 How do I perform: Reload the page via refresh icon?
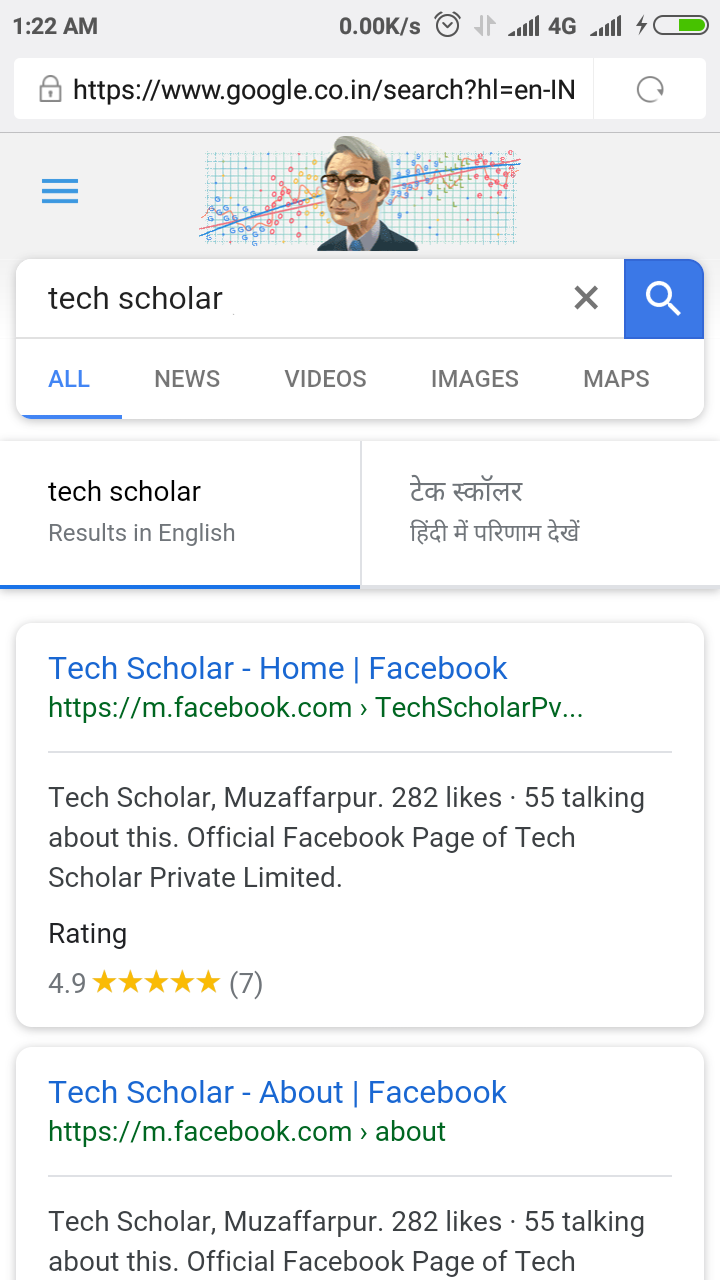coord(650,90)
